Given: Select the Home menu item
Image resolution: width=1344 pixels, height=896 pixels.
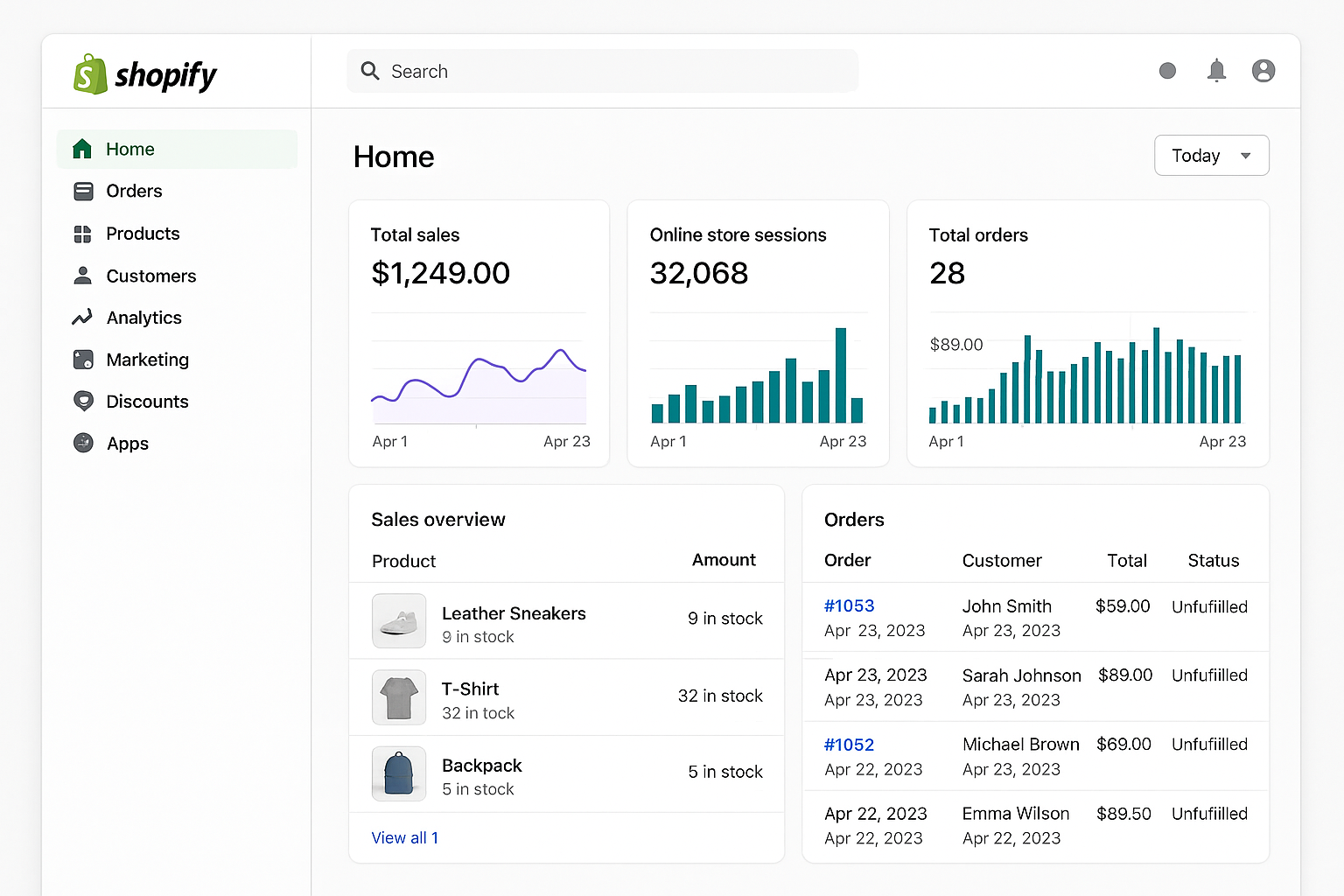Looking at the screenshot, I should point(130,149).
